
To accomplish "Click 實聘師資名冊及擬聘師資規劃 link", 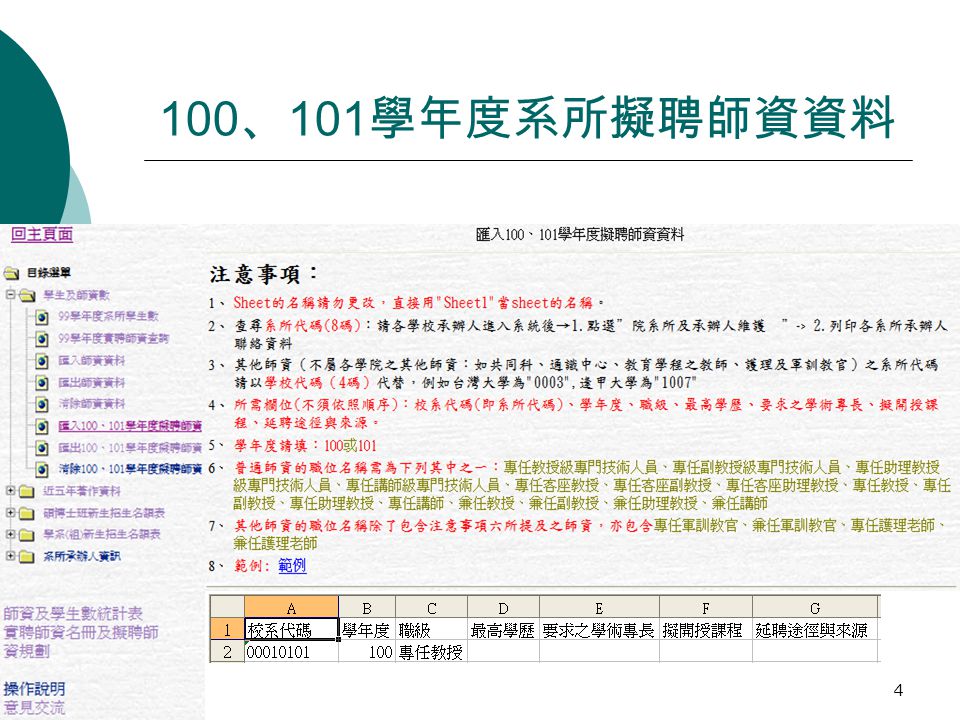I will (81, 642).
